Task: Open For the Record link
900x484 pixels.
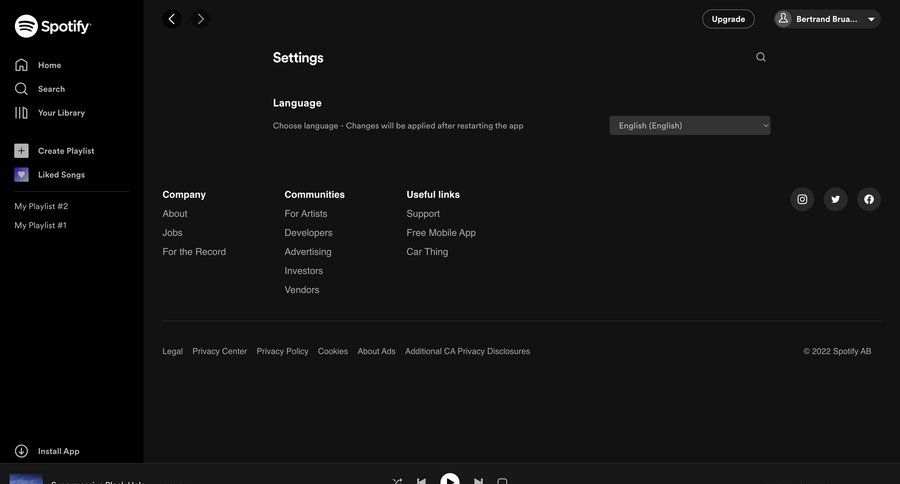Action: click(x=194, y=251)
